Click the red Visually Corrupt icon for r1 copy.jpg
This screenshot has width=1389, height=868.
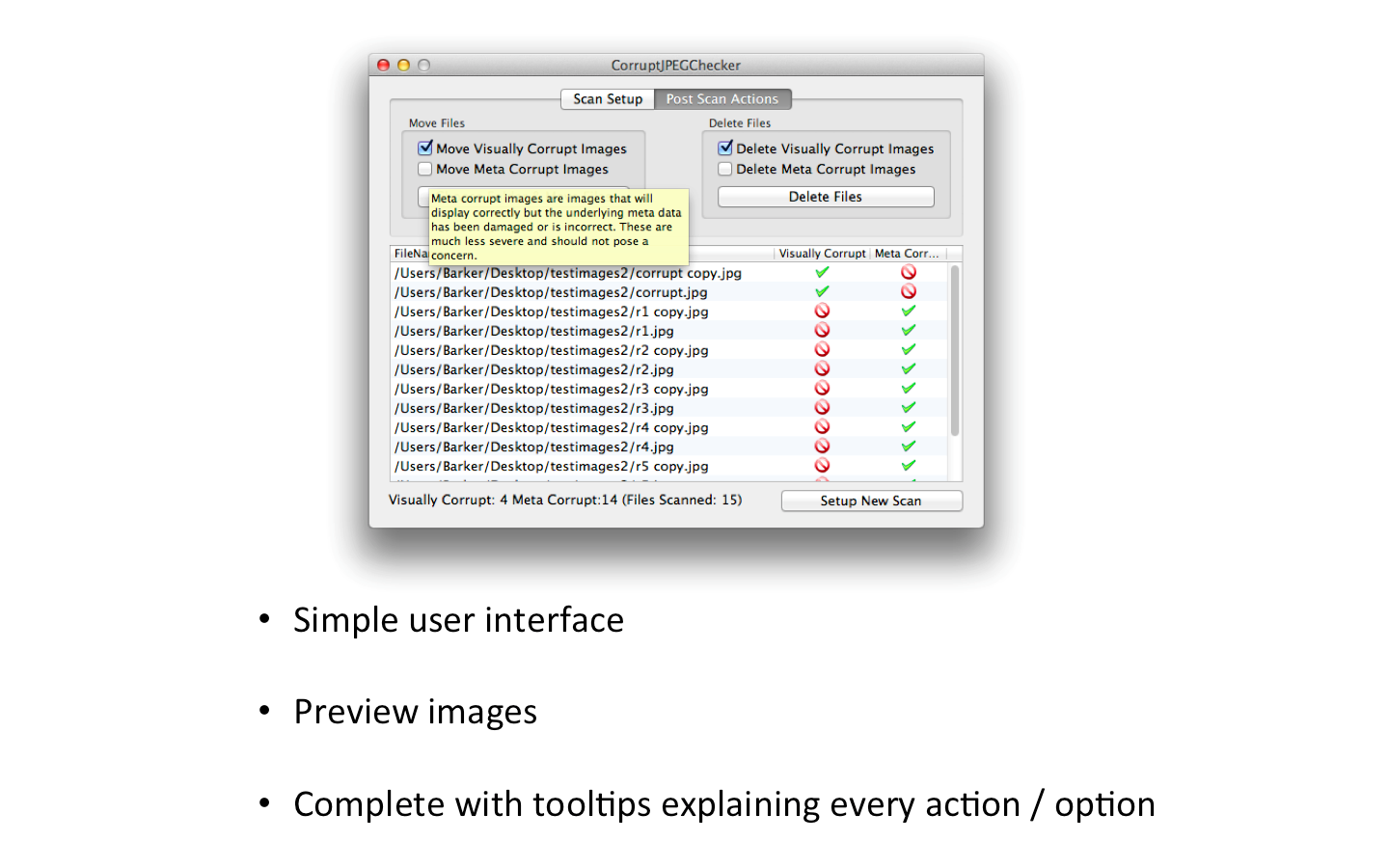[821, 311]
